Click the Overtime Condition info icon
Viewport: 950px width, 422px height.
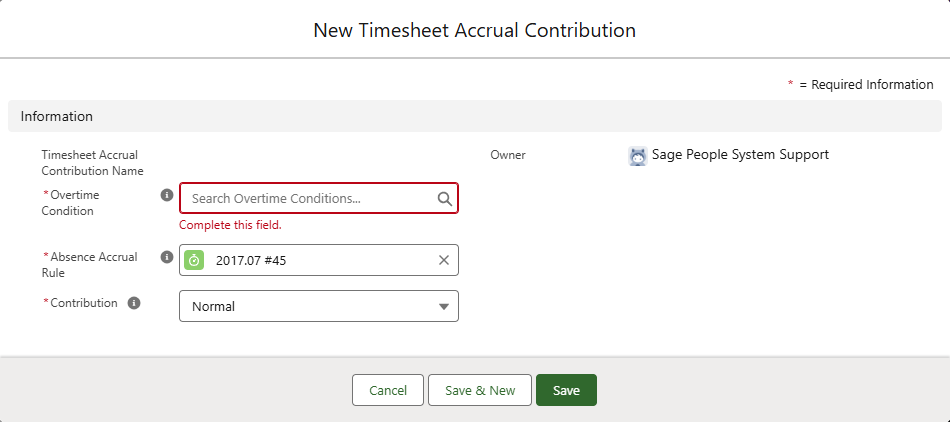[x=167, y=196]
